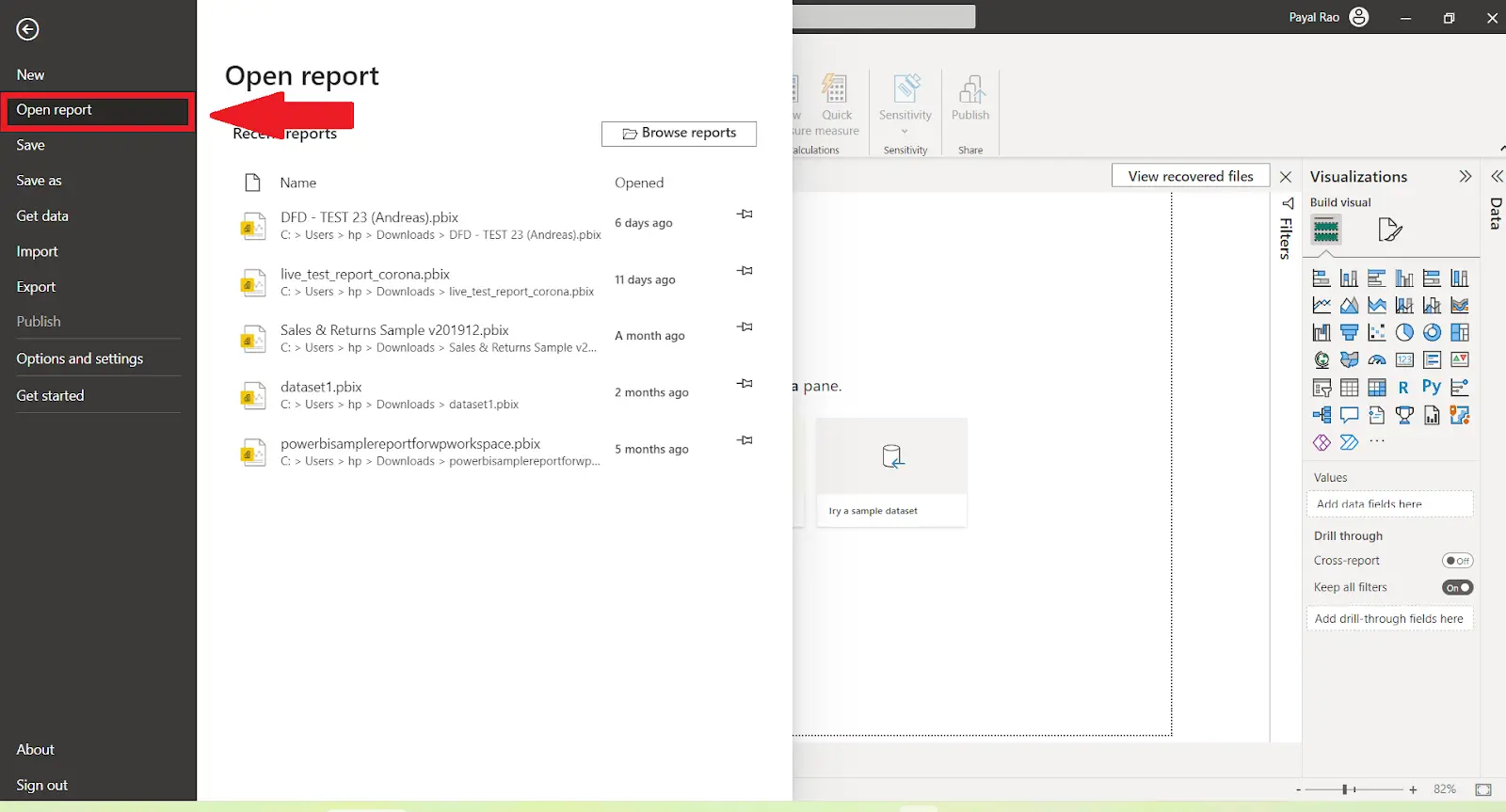This screenshot has height=812, width=1506.
Task: Select the KPI visual
Action: 1460,360
